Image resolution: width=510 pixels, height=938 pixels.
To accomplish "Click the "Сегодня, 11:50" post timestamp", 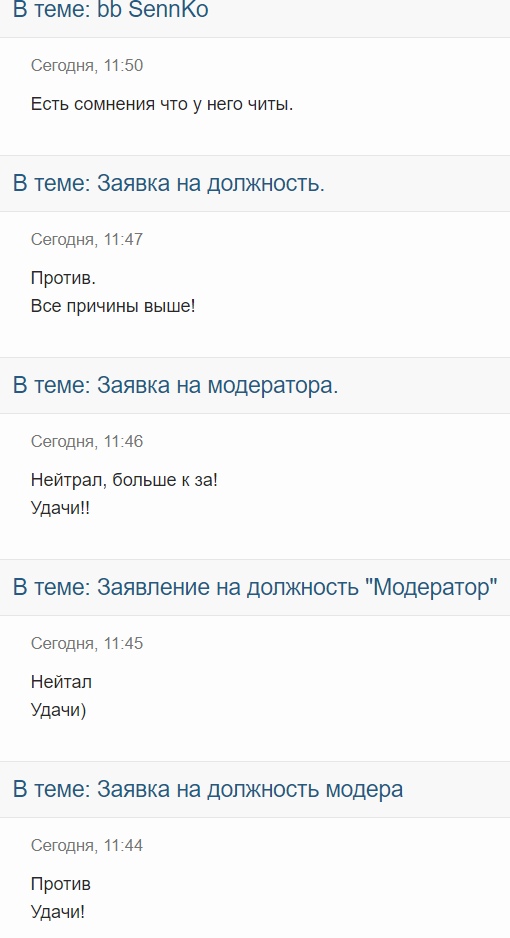I will tap(87, 65).
